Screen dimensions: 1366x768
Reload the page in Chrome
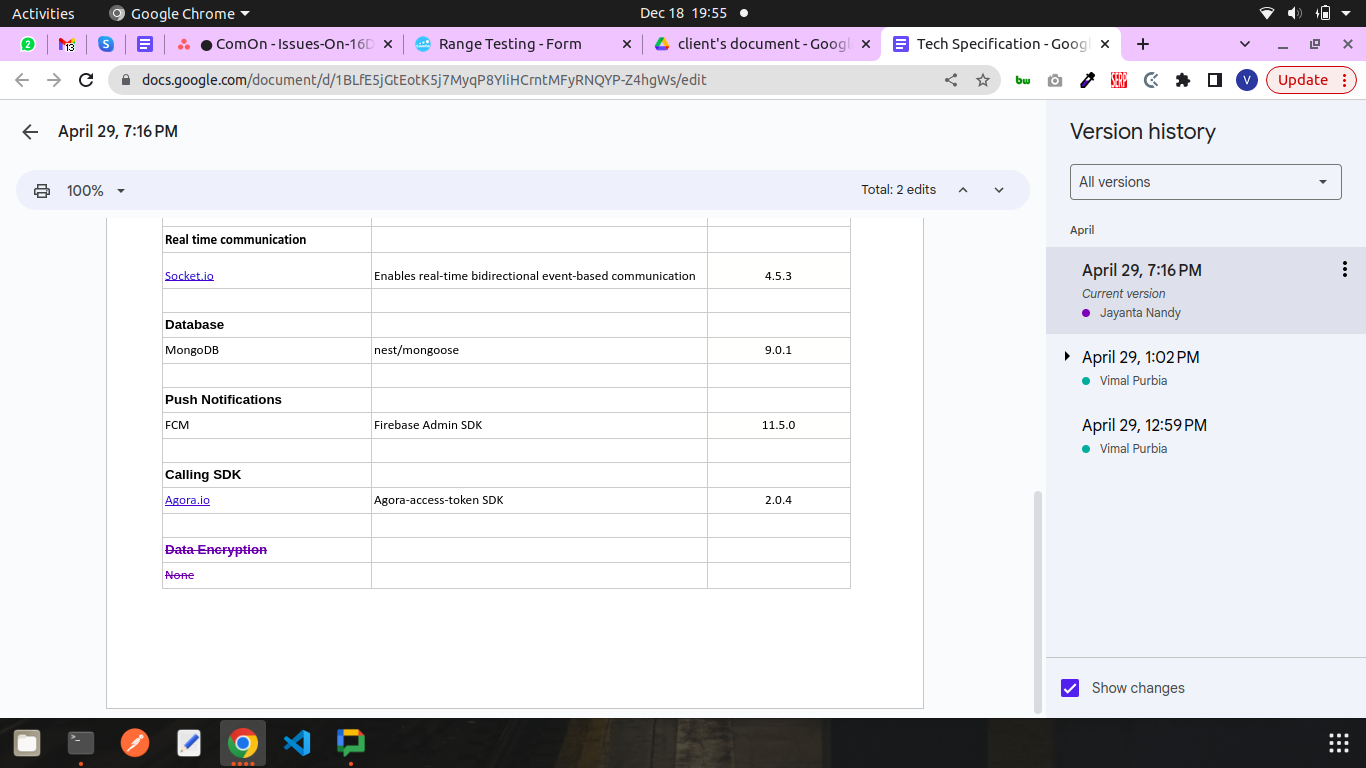pos(86,80)
